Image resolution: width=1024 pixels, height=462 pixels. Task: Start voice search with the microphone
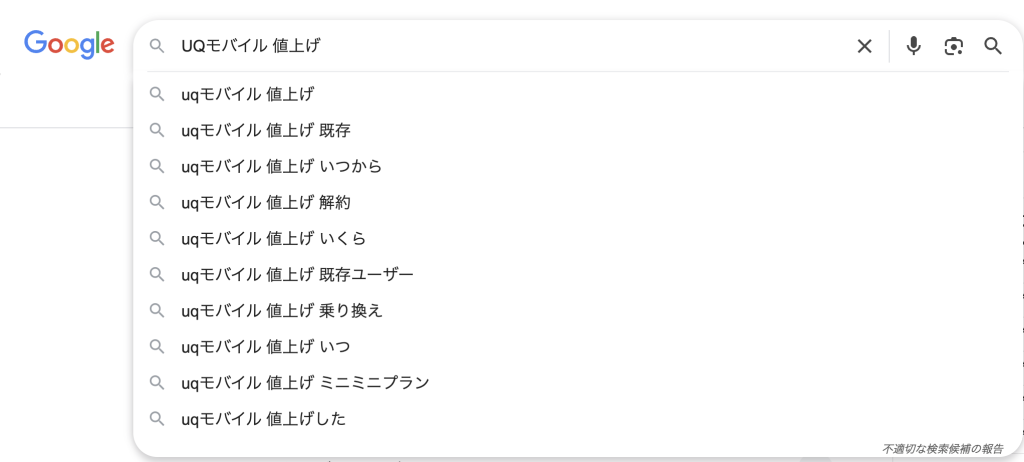pyautogui.click(x=913, y=46)
